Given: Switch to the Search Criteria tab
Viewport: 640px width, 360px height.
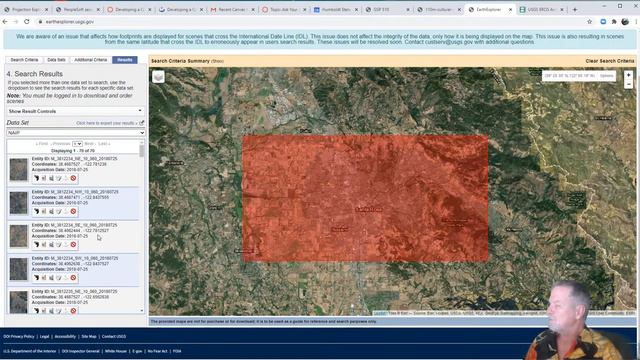Looking at the screenshot, I should click(24, 60).
